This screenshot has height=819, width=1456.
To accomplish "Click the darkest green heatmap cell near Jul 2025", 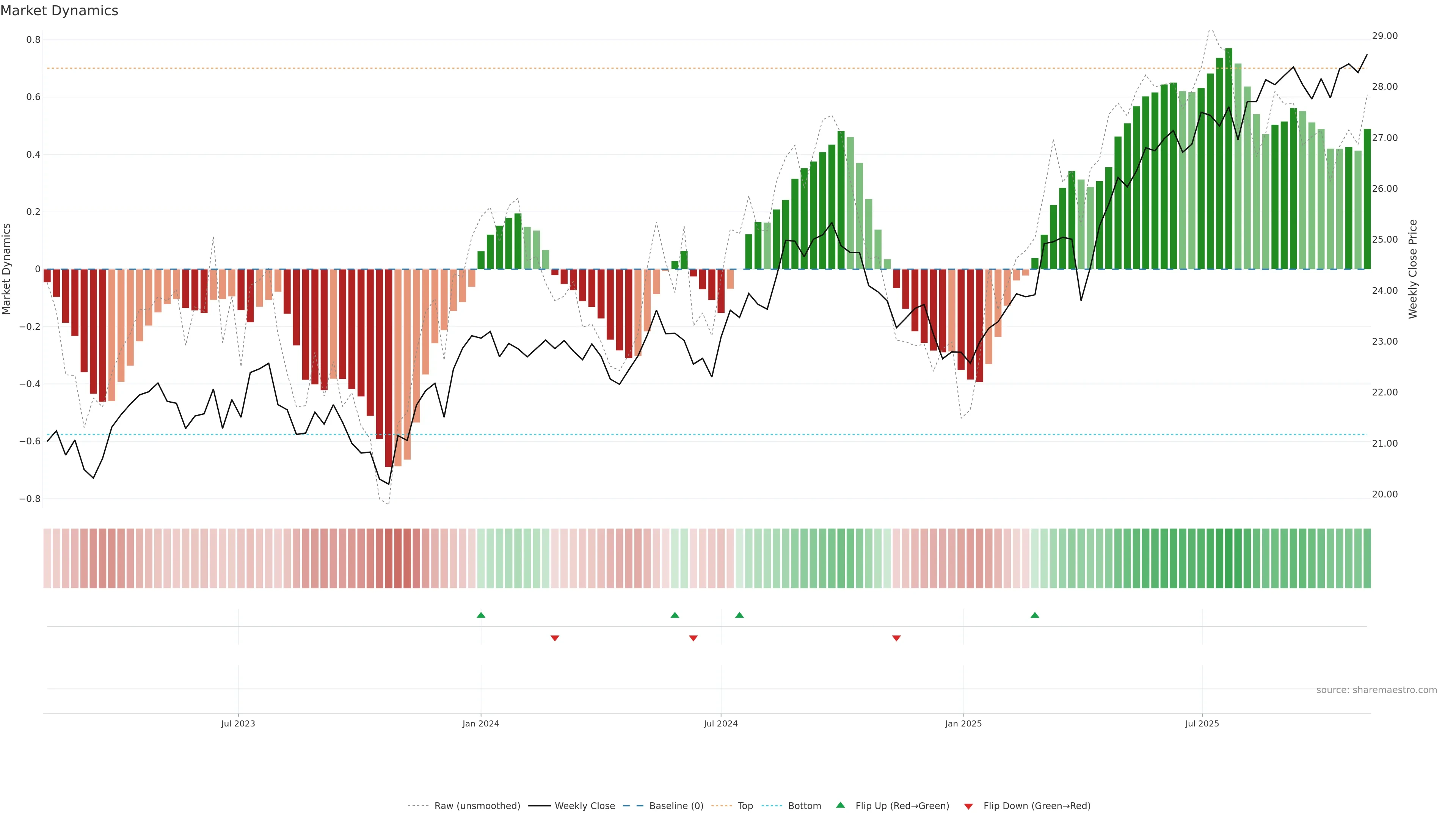I will coord(1228,558).
